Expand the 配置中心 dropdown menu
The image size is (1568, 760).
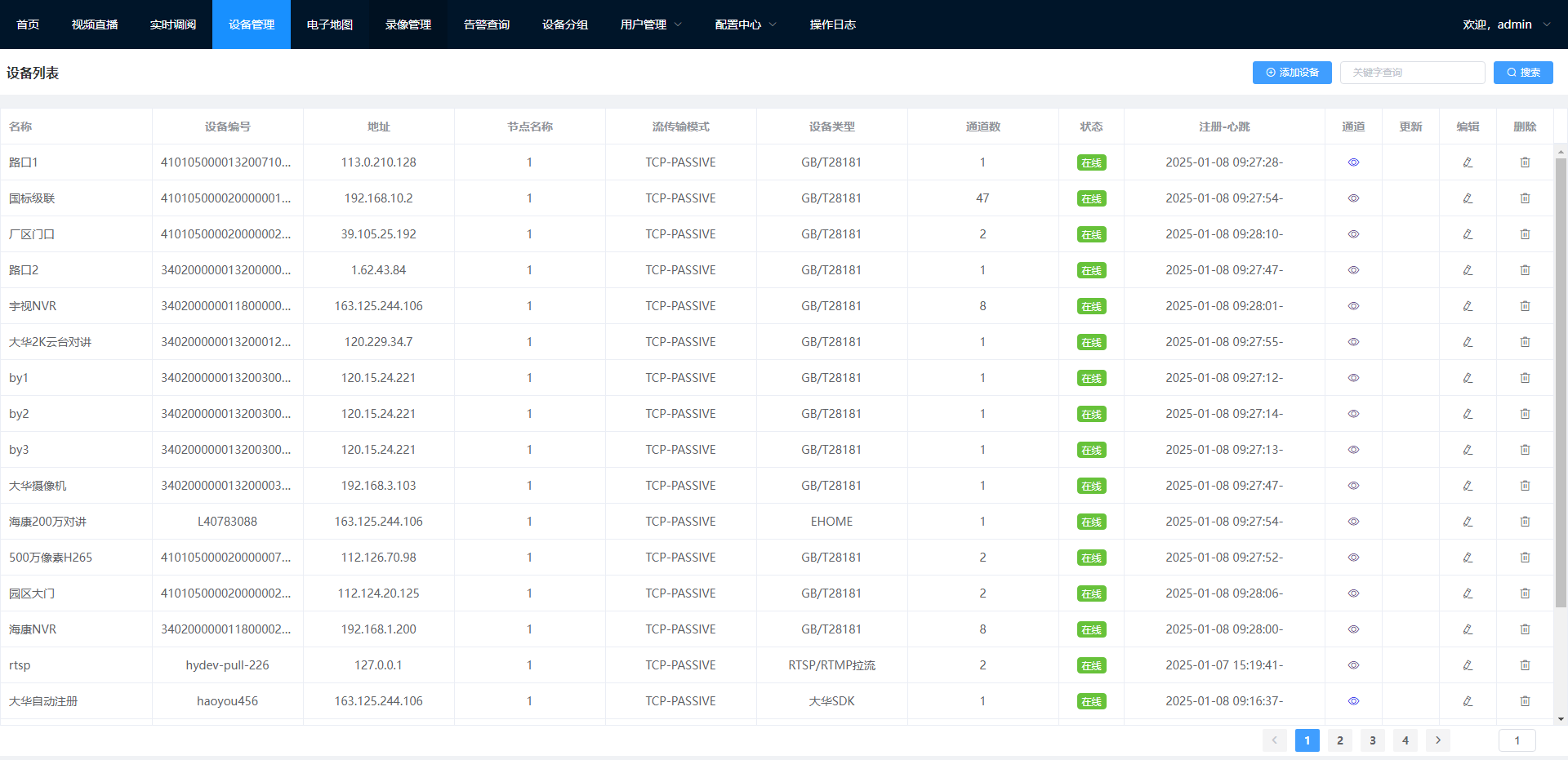(x=746, y=24)
